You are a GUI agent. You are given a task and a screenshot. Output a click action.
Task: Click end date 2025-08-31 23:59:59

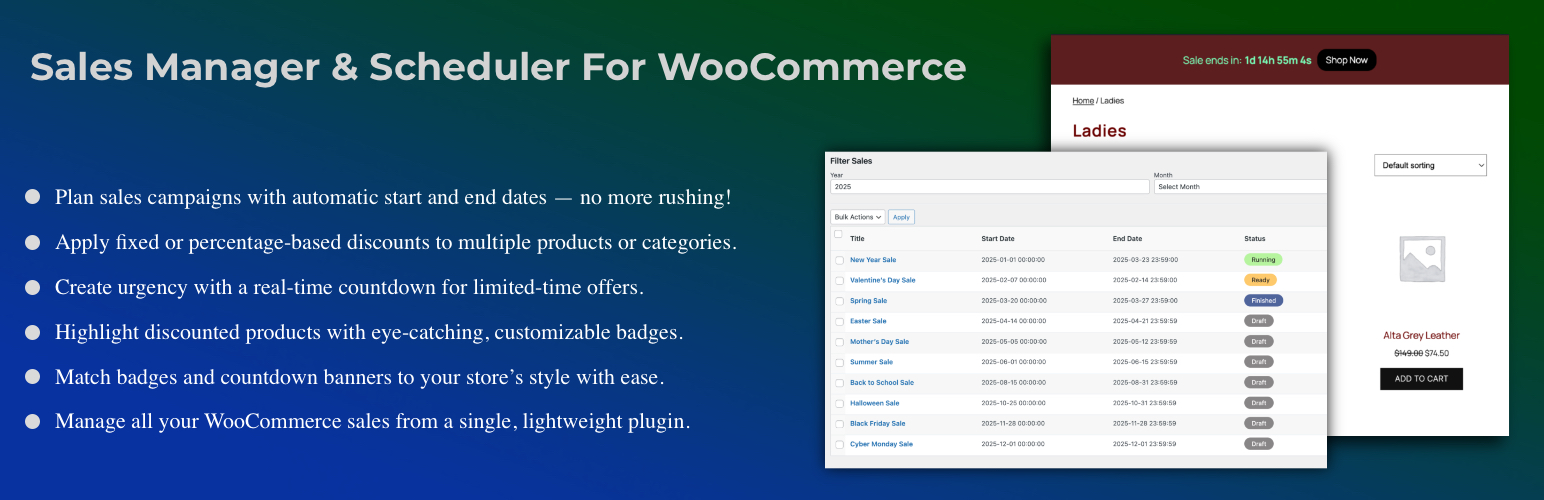(x=1145, y=383)
